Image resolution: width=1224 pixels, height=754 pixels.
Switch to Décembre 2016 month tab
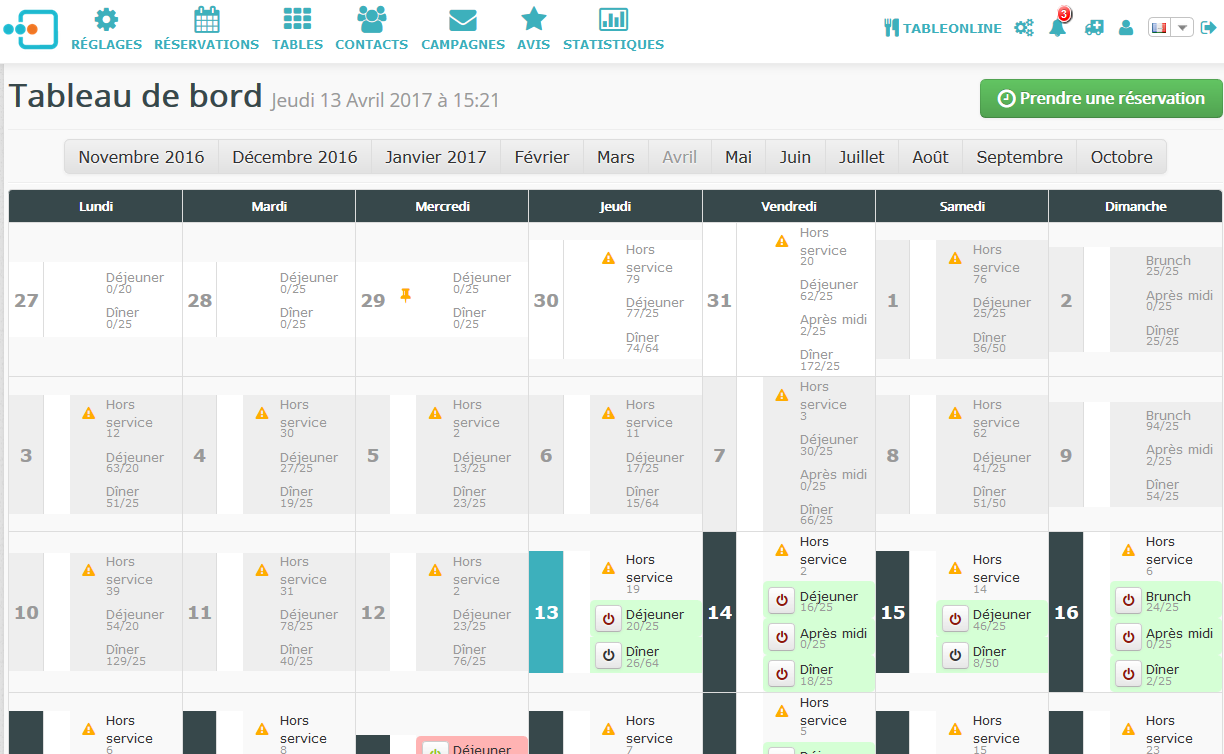point(295,157)
